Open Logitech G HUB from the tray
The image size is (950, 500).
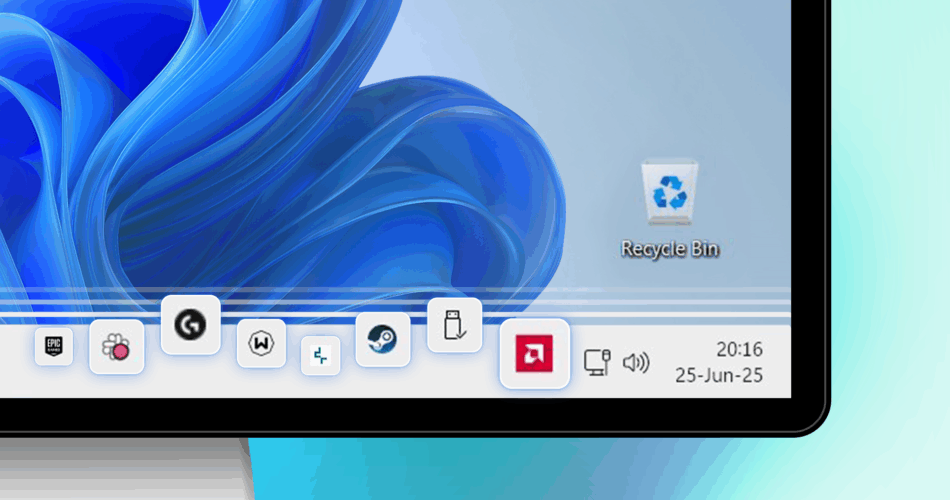click(x=190, y=325)
